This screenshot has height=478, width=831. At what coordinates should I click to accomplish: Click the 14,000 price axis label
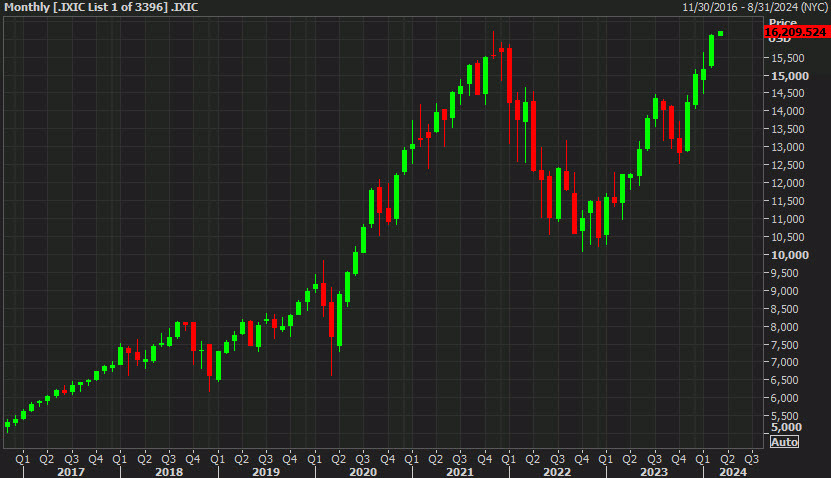[x=788, y=111]
